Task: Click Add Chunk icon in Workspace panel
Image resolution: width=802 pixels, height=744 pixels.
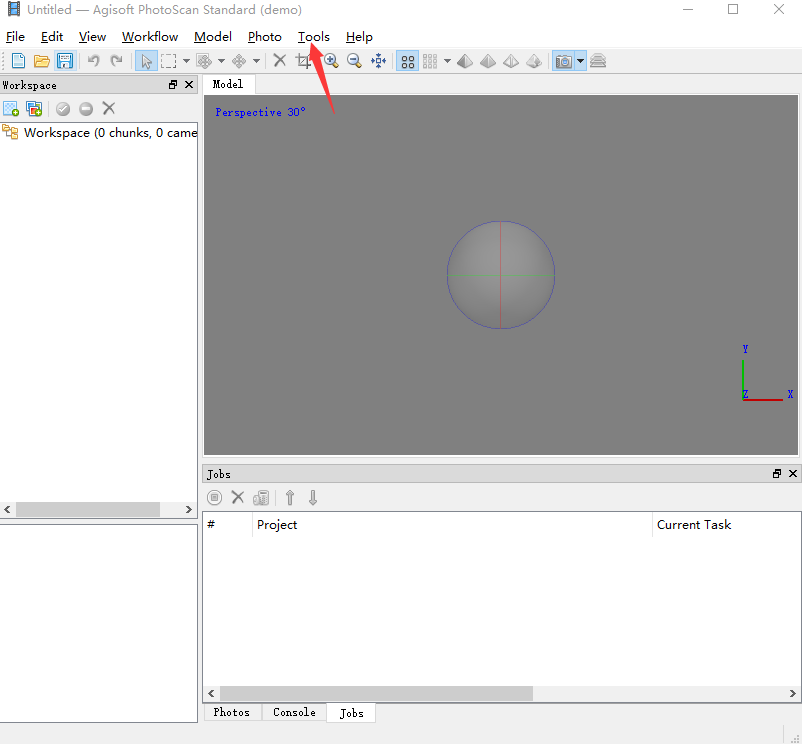Action: point(11,108)
